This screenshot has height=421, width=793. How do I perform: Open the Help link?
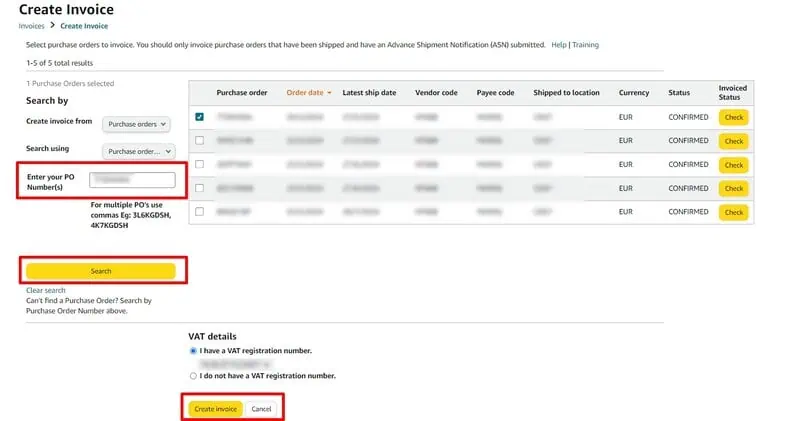pos(559,45)
